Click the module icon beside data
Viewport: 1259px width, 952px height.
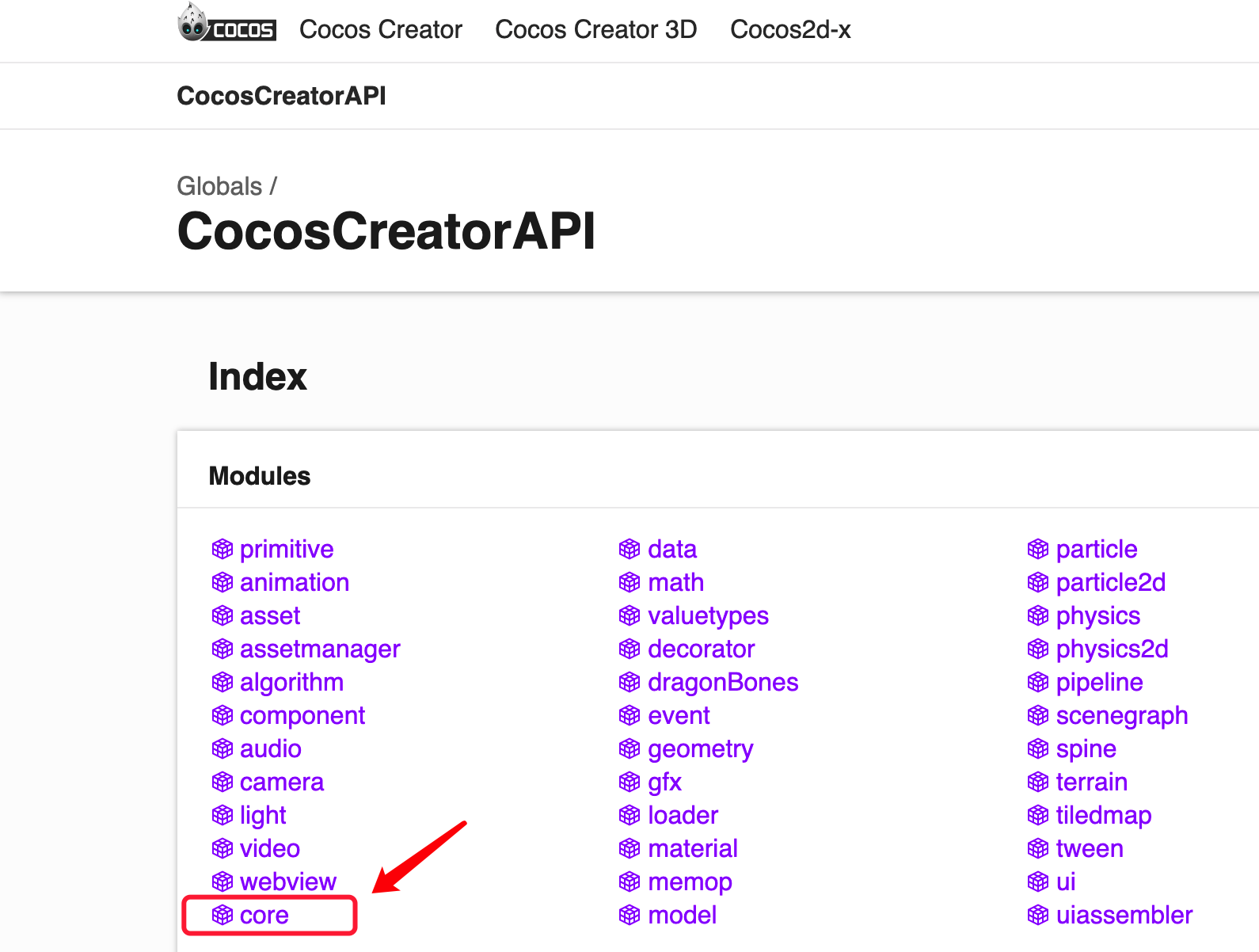tap(629, 549)
